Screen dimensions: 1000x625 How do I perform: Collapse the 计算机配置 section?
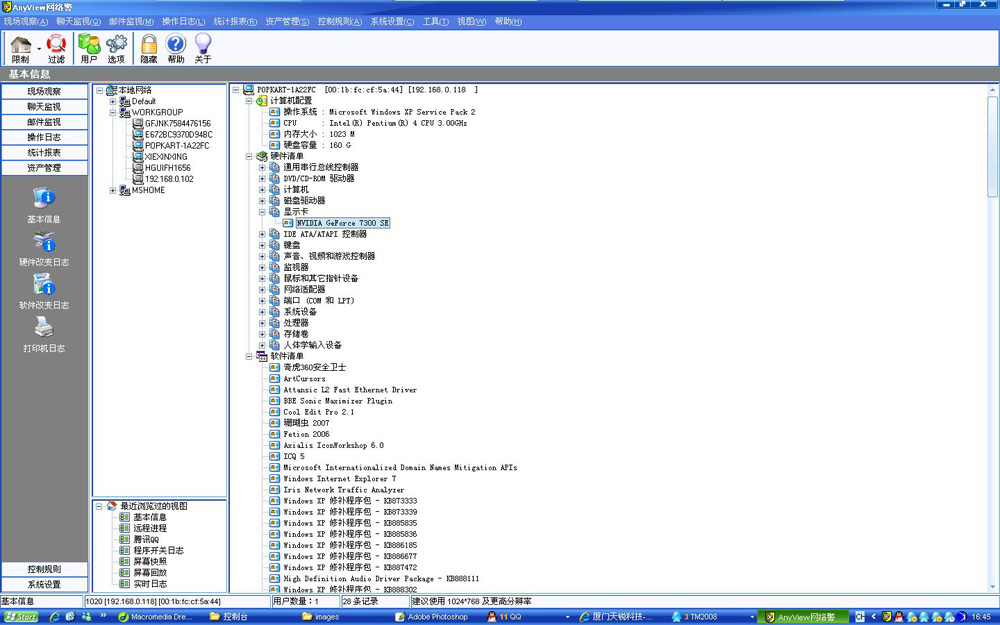click(249, 101)
